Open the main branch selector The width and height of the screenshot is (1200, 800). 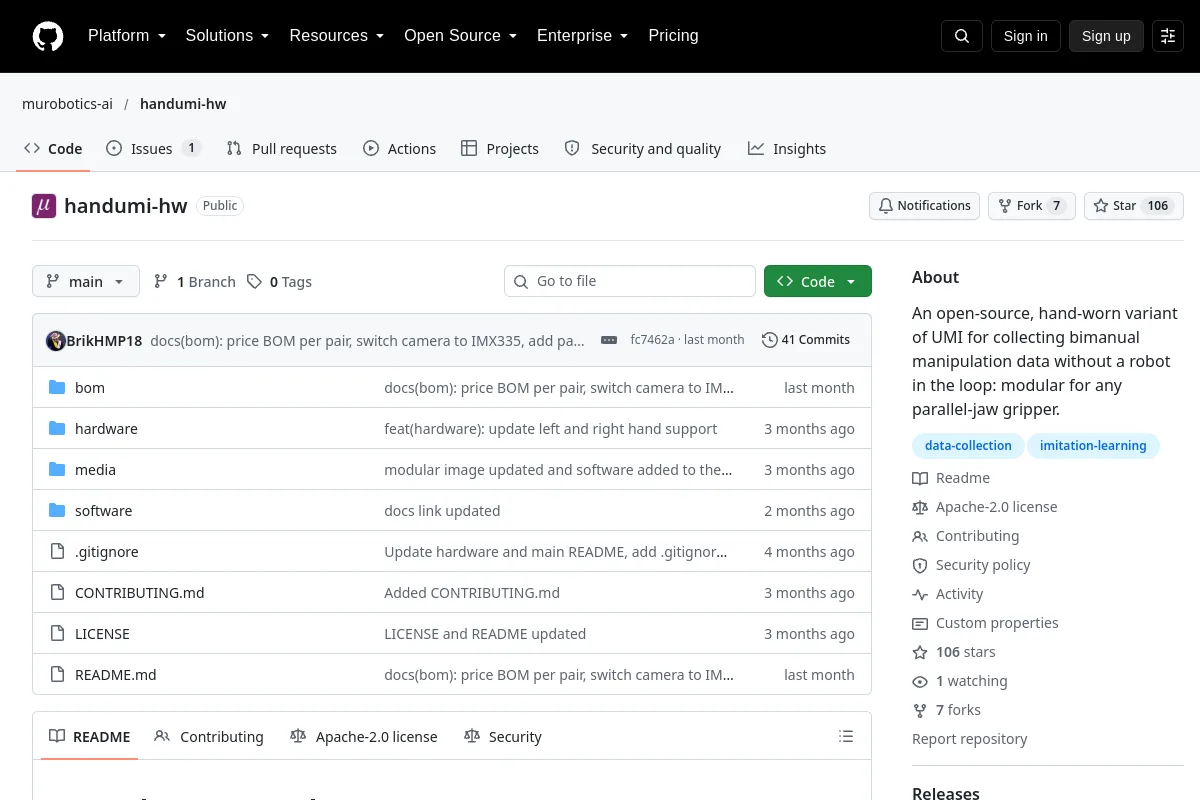(x=86, y=281)
